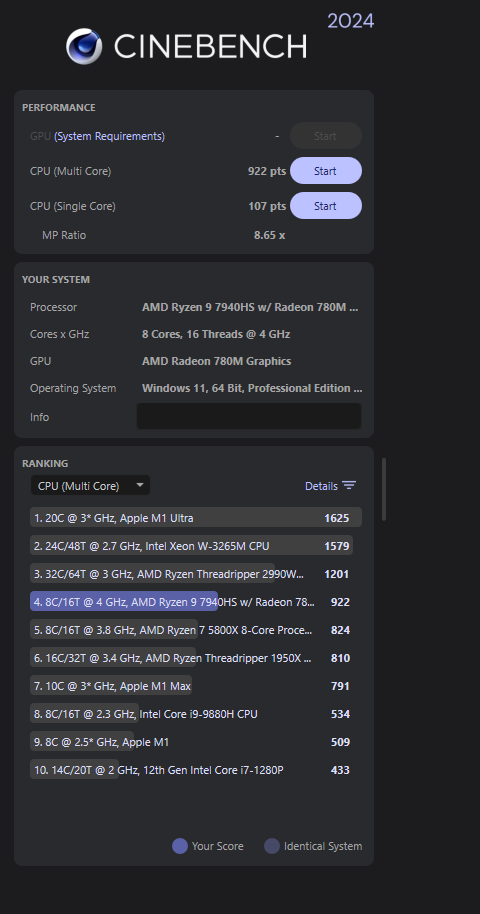Click inside the Info text field

[x=249, y=416]
